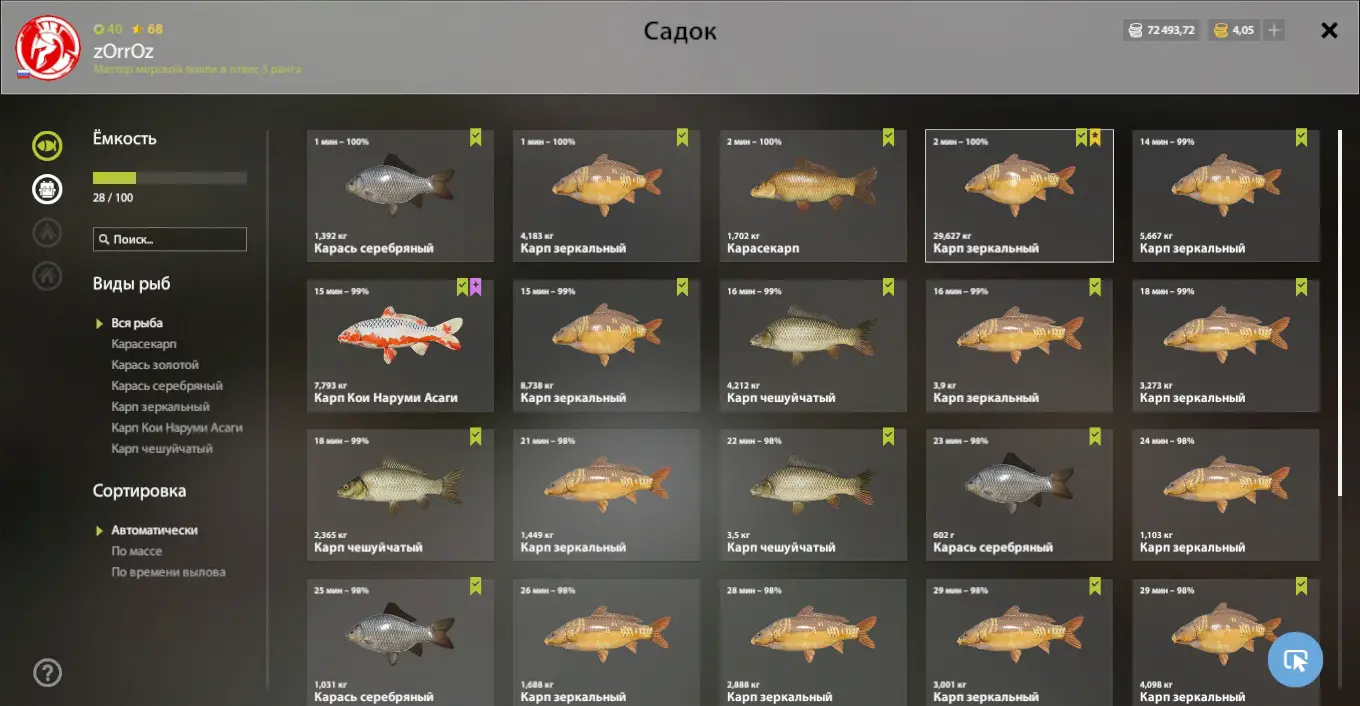Toggle the star mark on Карп Кои Наруми Асаги
The width and height of the screenshot is (1360, 706).
point(476,287)
